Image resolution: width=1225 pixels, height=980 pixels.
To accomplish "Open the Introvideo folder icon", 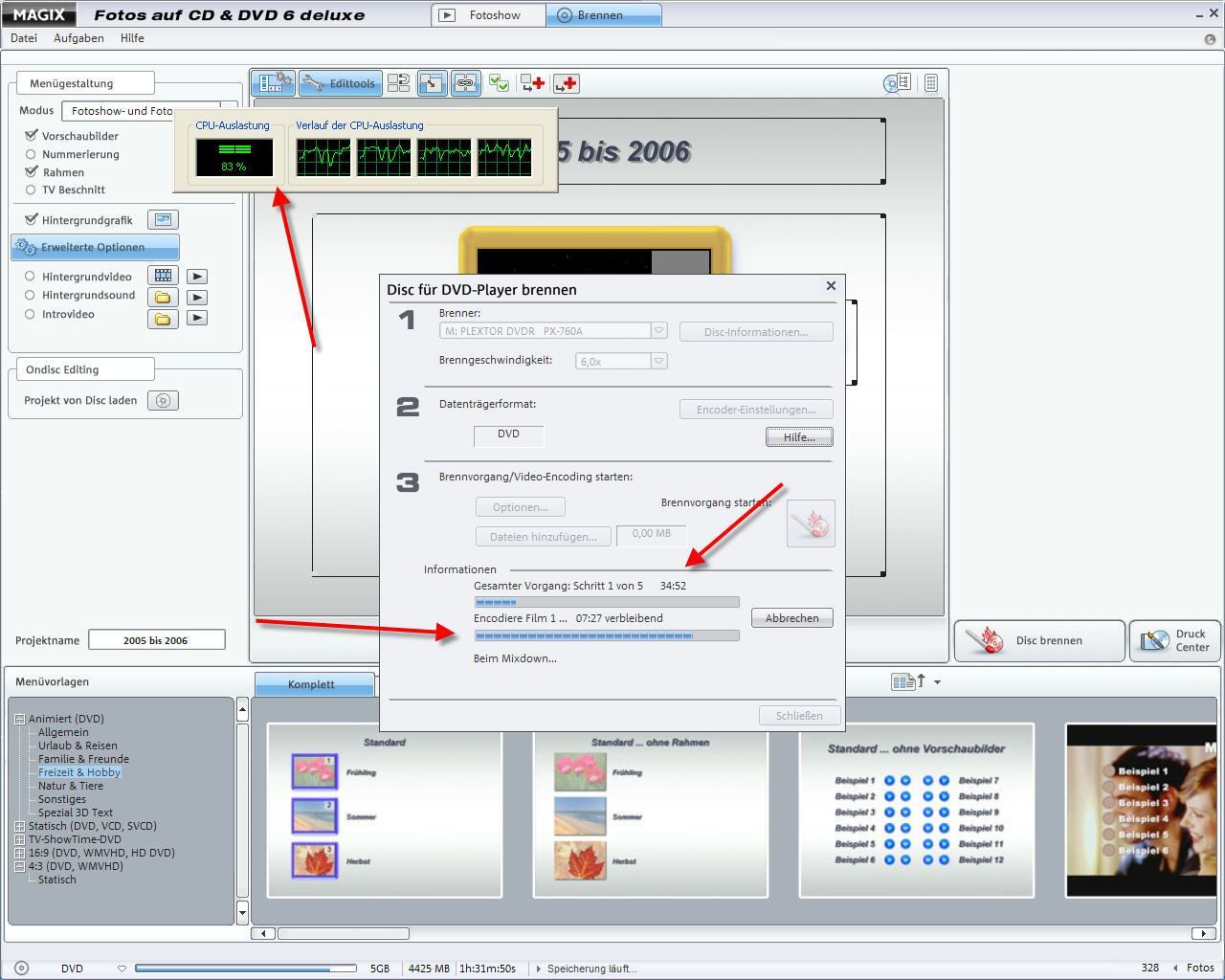I will click(163, 319).
